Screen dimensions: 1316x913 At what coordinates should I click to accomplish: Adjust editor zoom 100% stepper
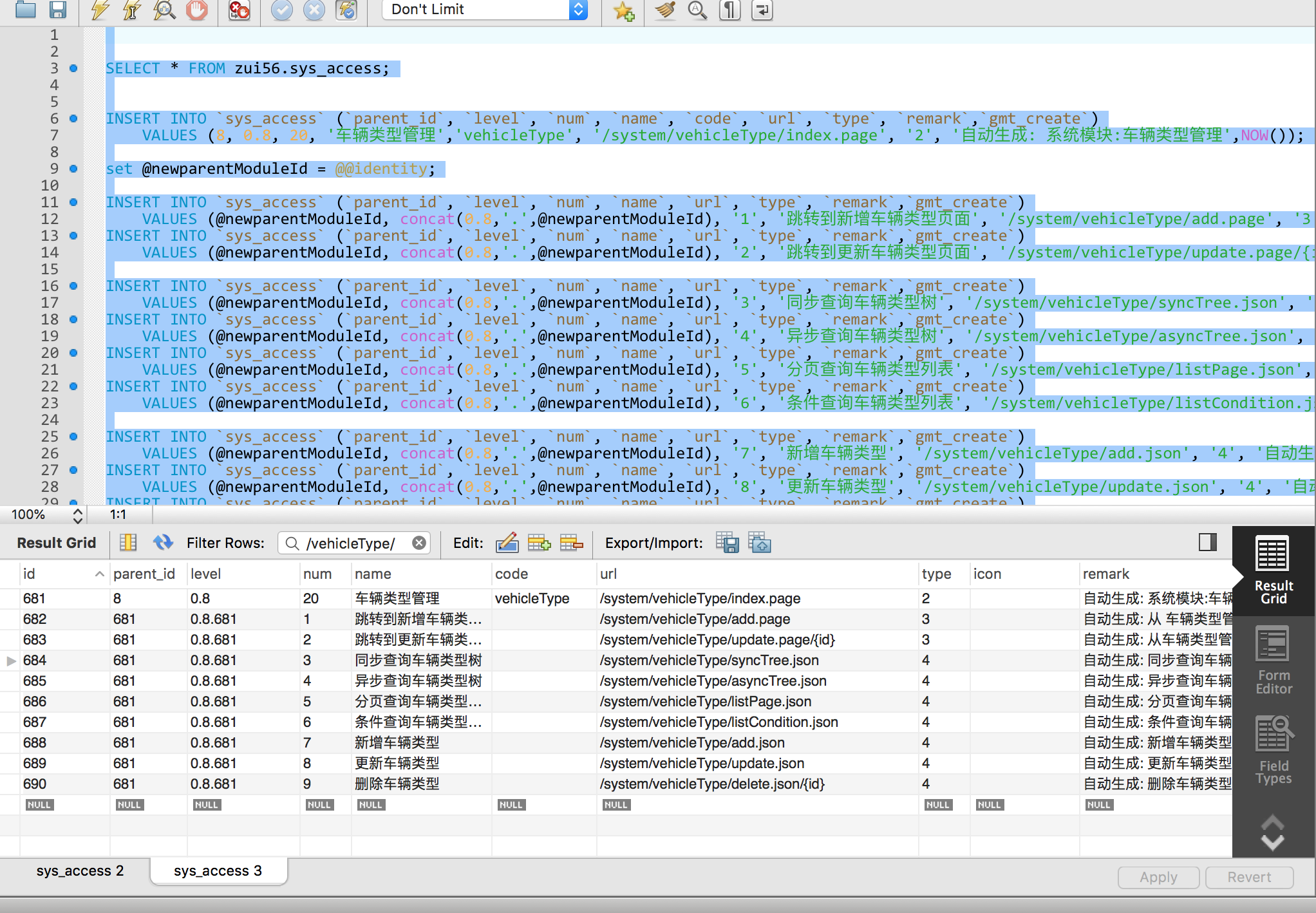77,514
